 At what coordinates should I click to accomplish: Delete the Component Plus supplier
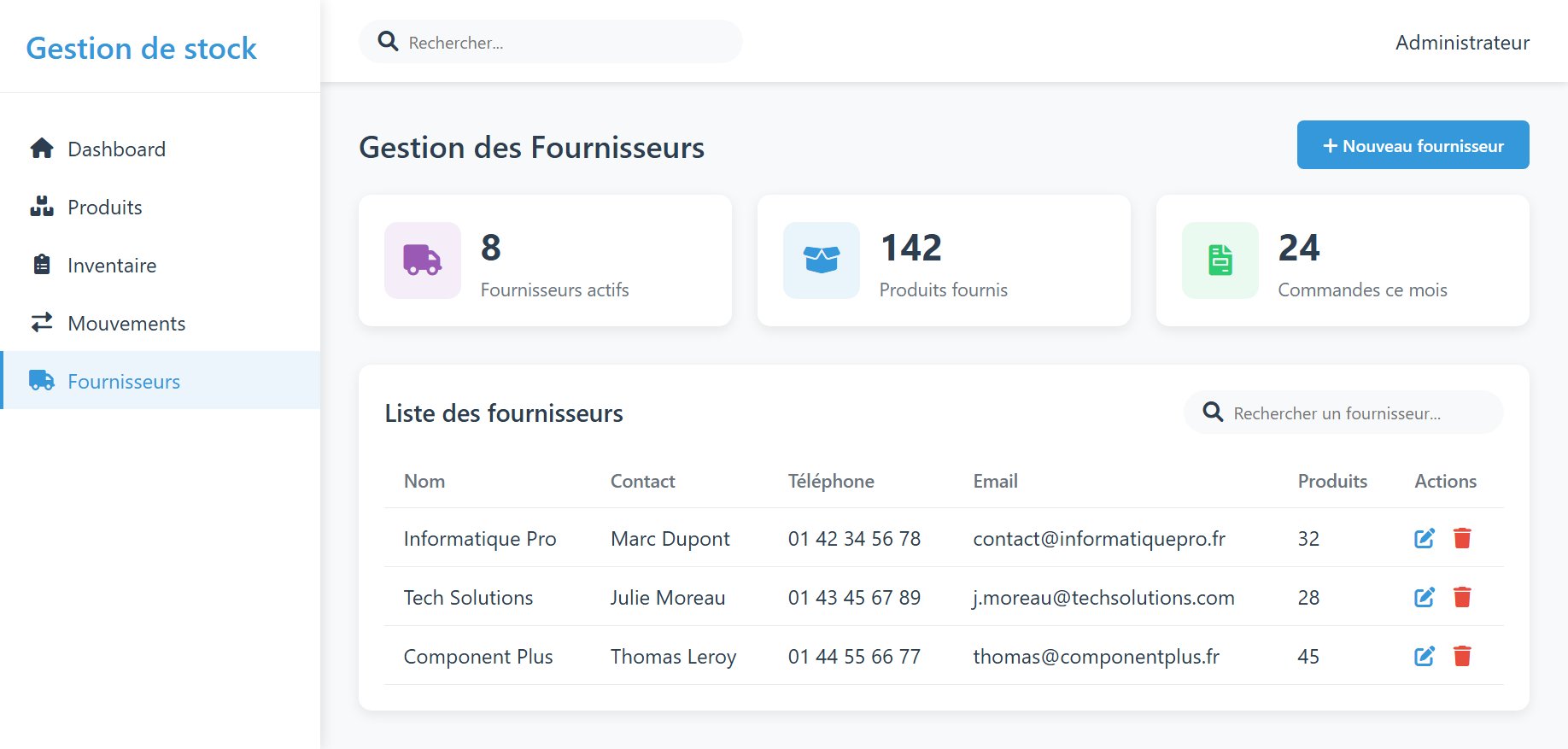(1462, 656)
